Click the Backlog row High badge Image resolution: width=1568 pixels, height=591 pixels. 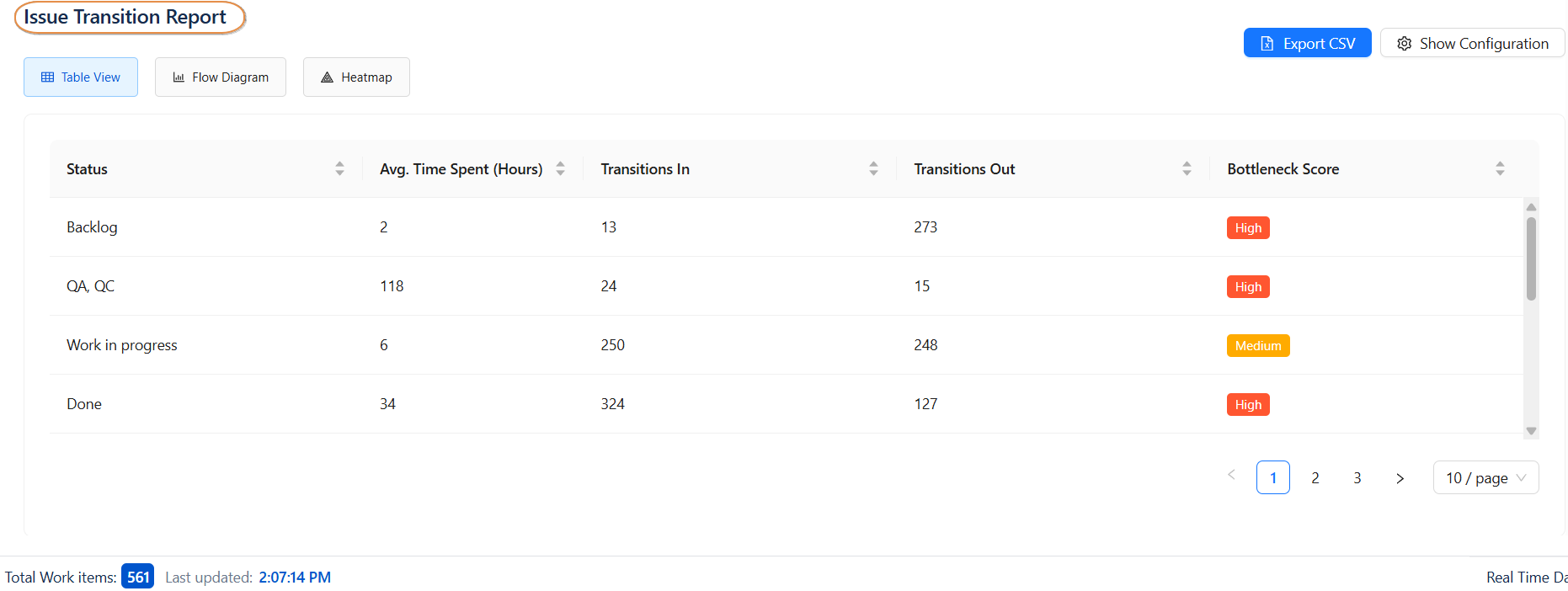(1248, 228)
